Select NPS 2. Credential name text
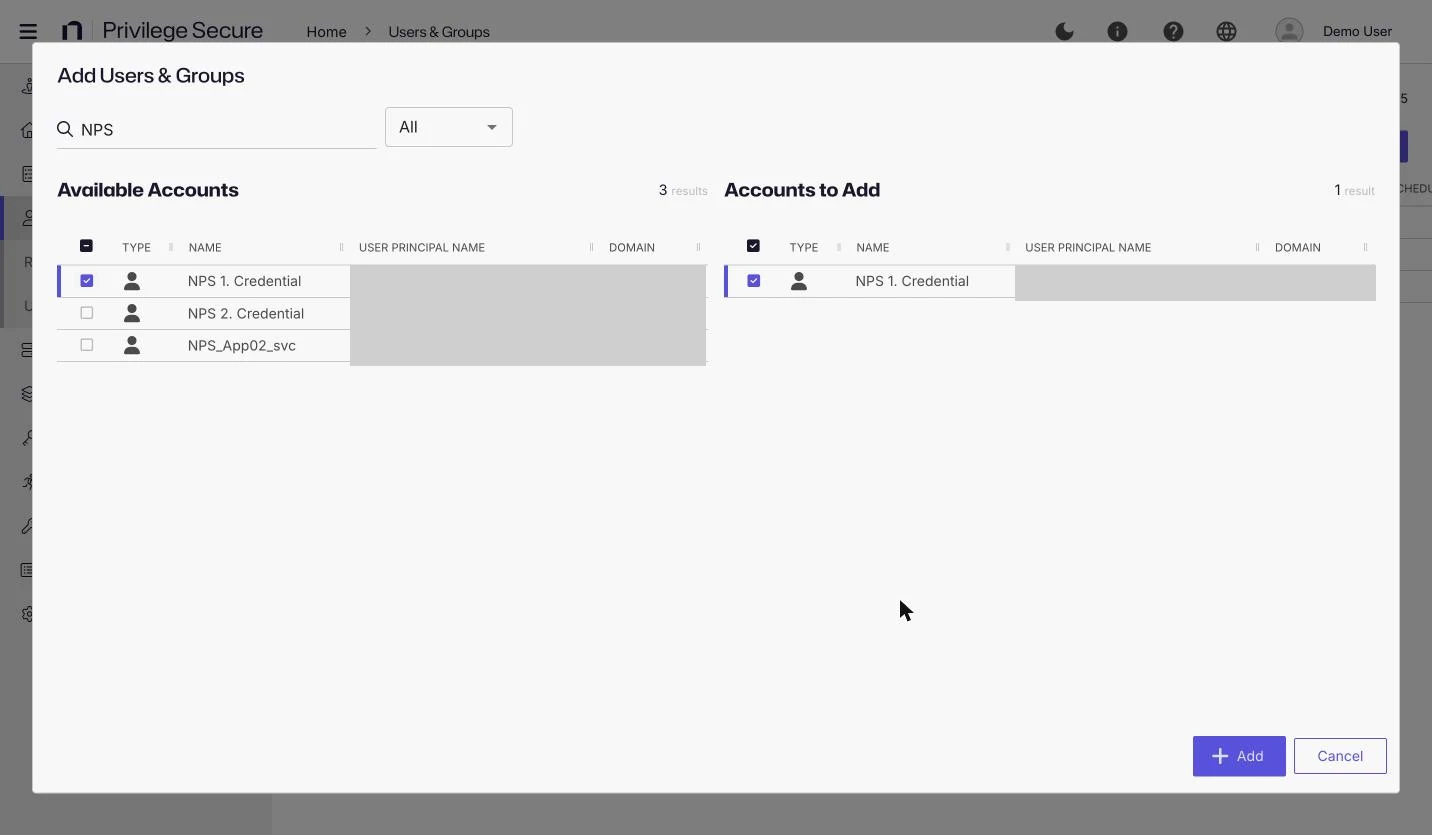The image size is (1432, 835). coord(246,313)
